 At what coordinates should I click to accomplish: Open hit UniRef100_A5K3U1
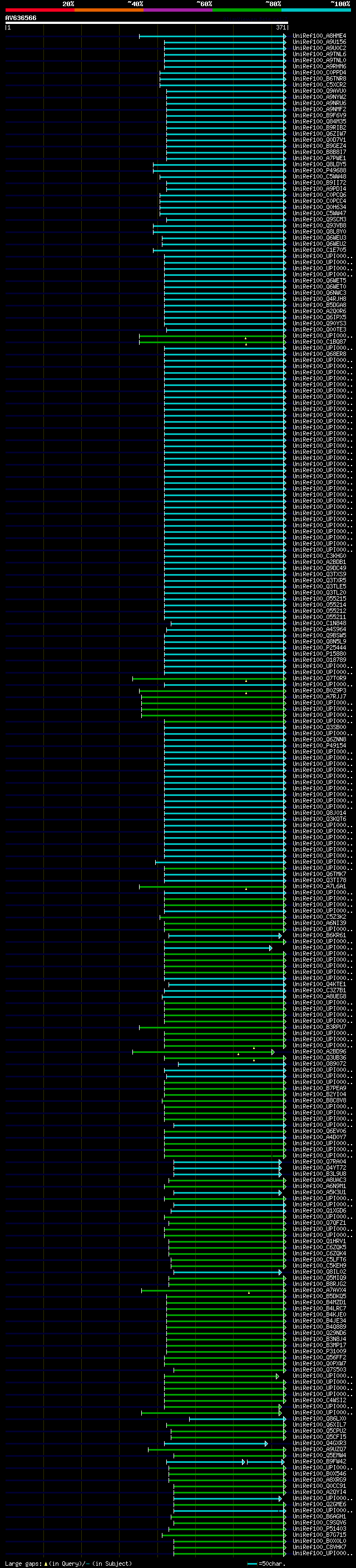pyautogui.click(x=319, y=1192)
